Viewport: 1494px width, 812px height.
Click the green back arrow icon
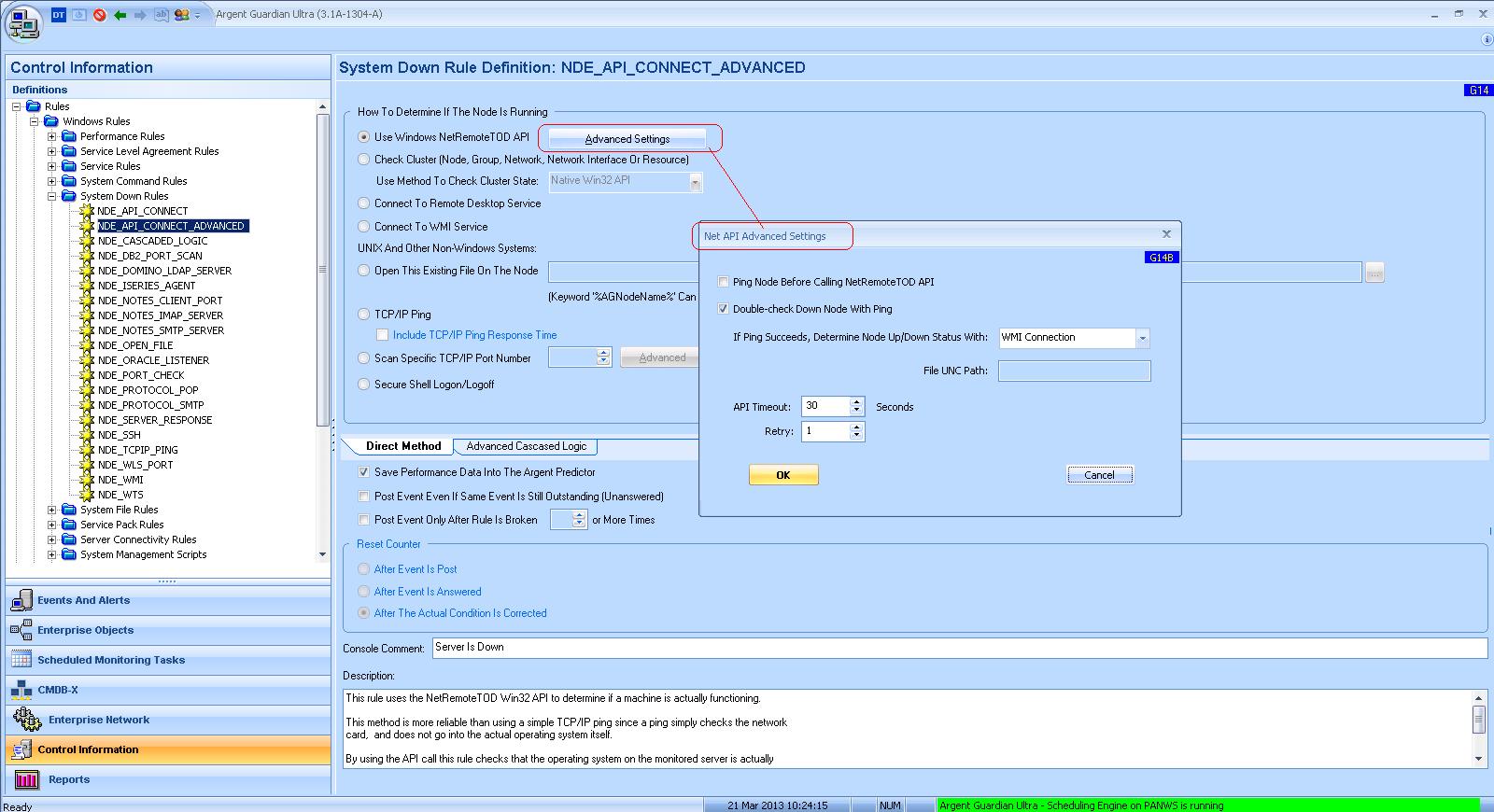tap(120, 15)
